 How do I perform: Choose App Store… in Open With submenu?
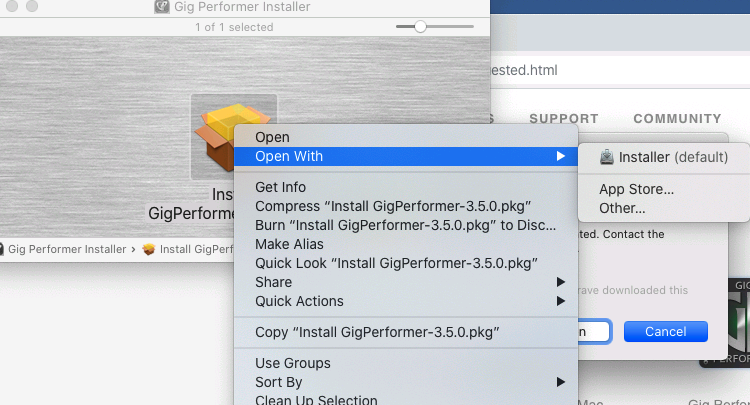pos(664,189)
